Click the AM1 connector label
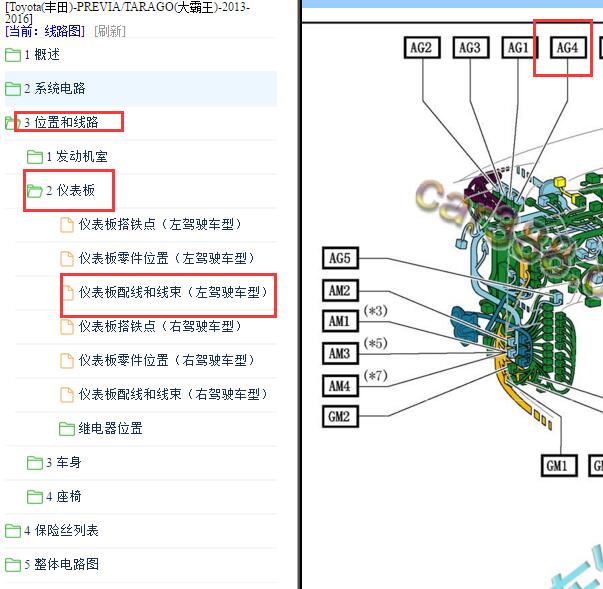 340,321
